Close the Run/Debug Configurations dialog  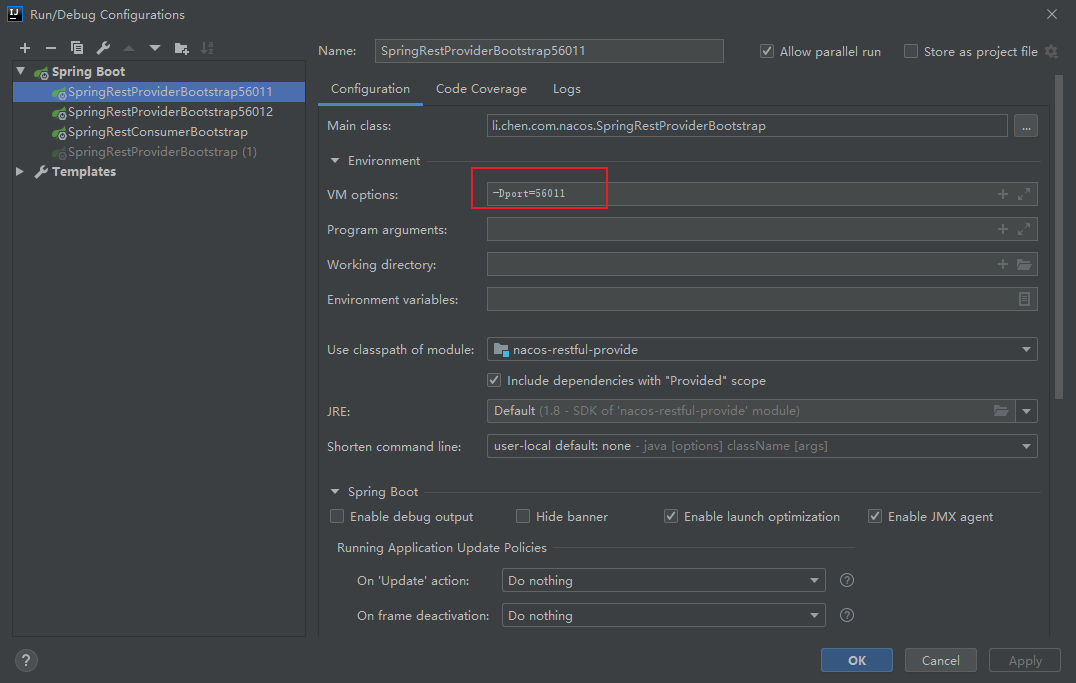pyautogui.click(x=1051, y=14)
